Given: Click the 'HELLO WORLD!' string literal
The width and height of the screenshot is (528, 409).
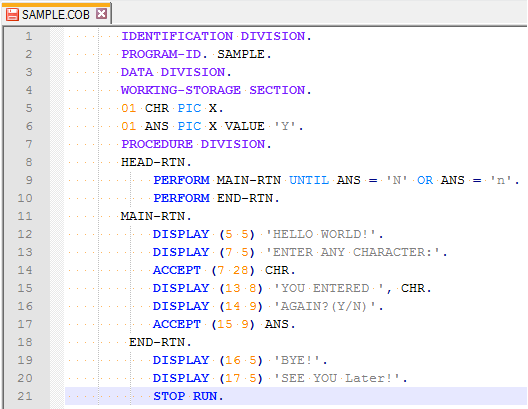Looking at the screenshot, I should tap(321, 234).
